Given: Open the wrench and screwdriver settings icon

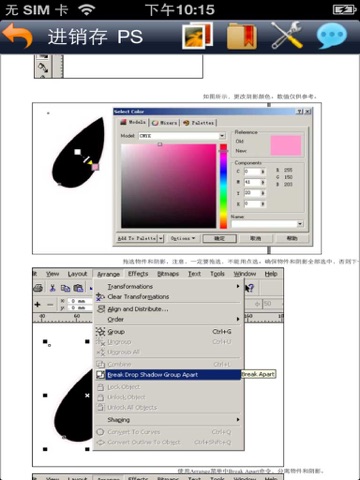Looking at the screenshot, I should pyautogui.click(x=287, y=35).
